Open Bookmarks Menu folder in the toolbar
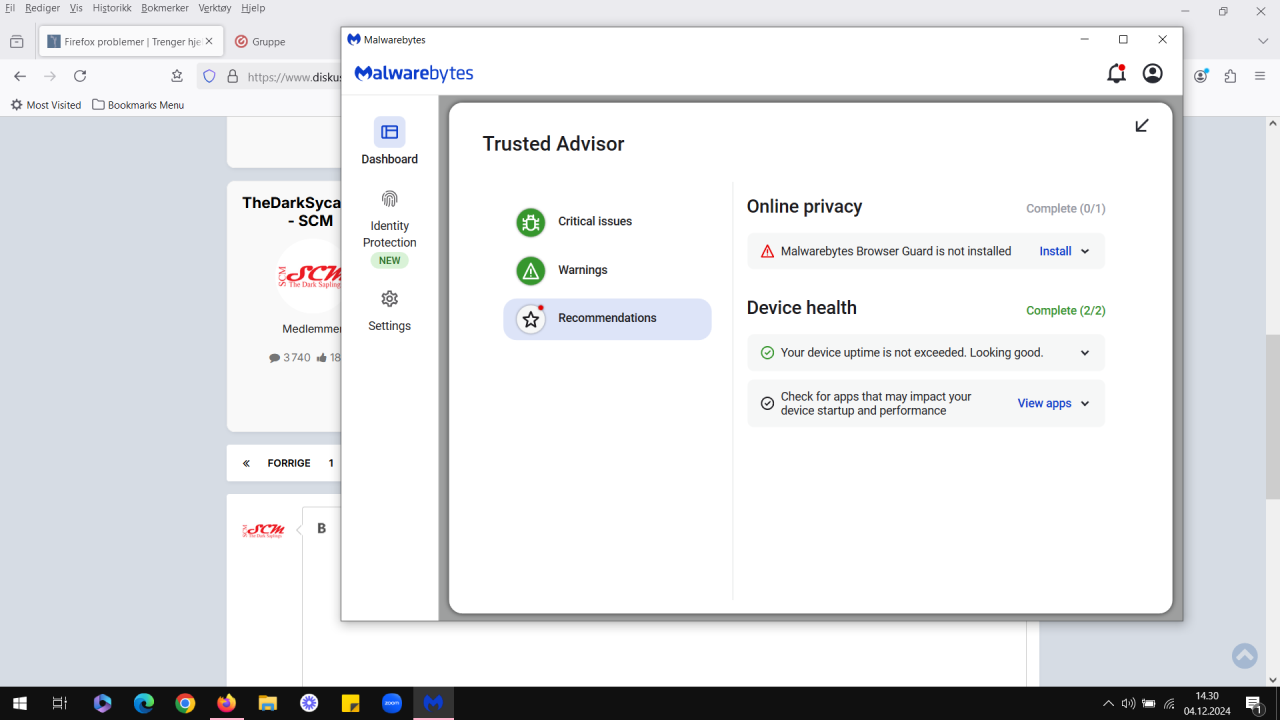 coord(138,105)
